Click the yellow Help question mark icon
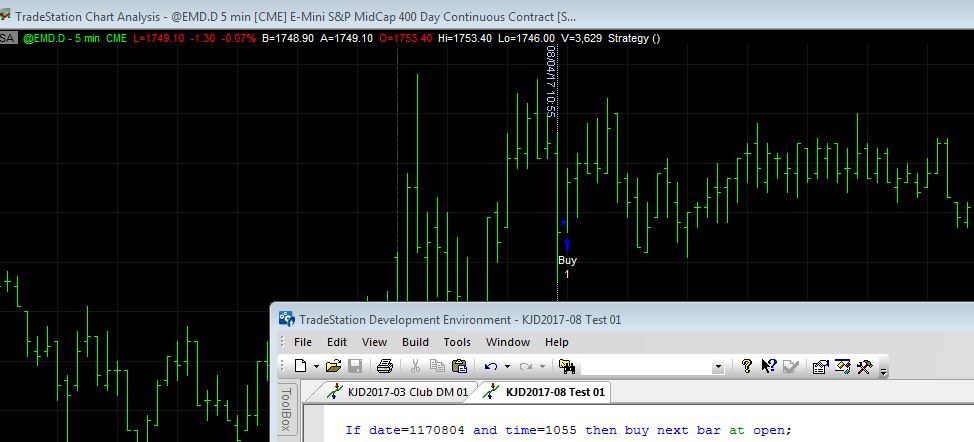The image size is (974, 442). tap(747, 366)
